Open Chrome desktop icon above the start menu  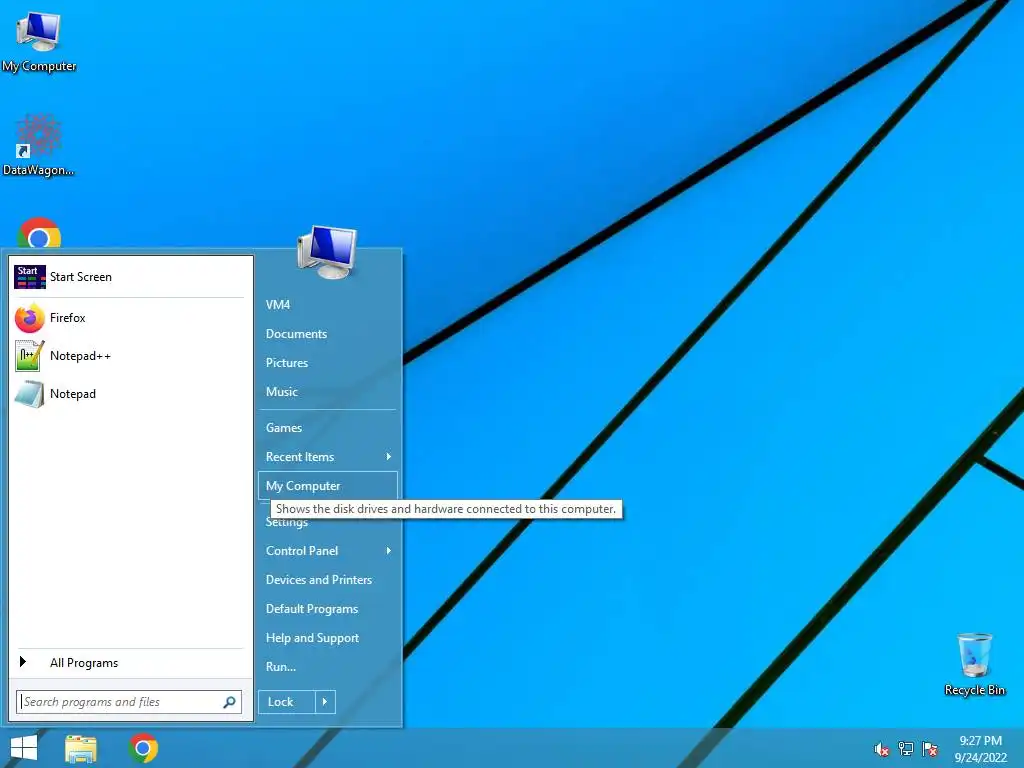[x=39, y=233]
